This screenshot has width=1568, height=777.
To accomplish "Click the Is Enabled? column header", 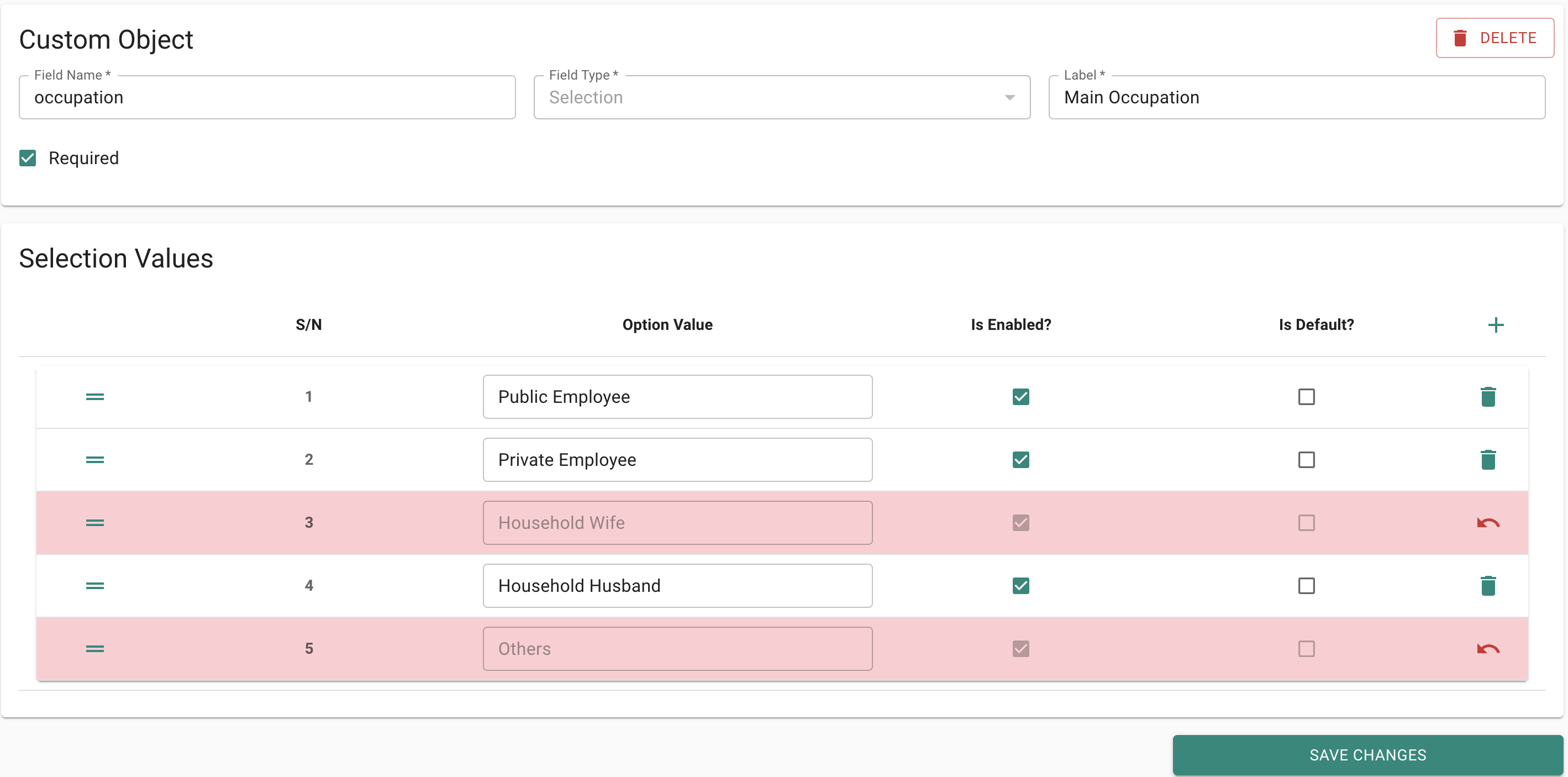I will pyautogui.click(x=1011, y=324).
